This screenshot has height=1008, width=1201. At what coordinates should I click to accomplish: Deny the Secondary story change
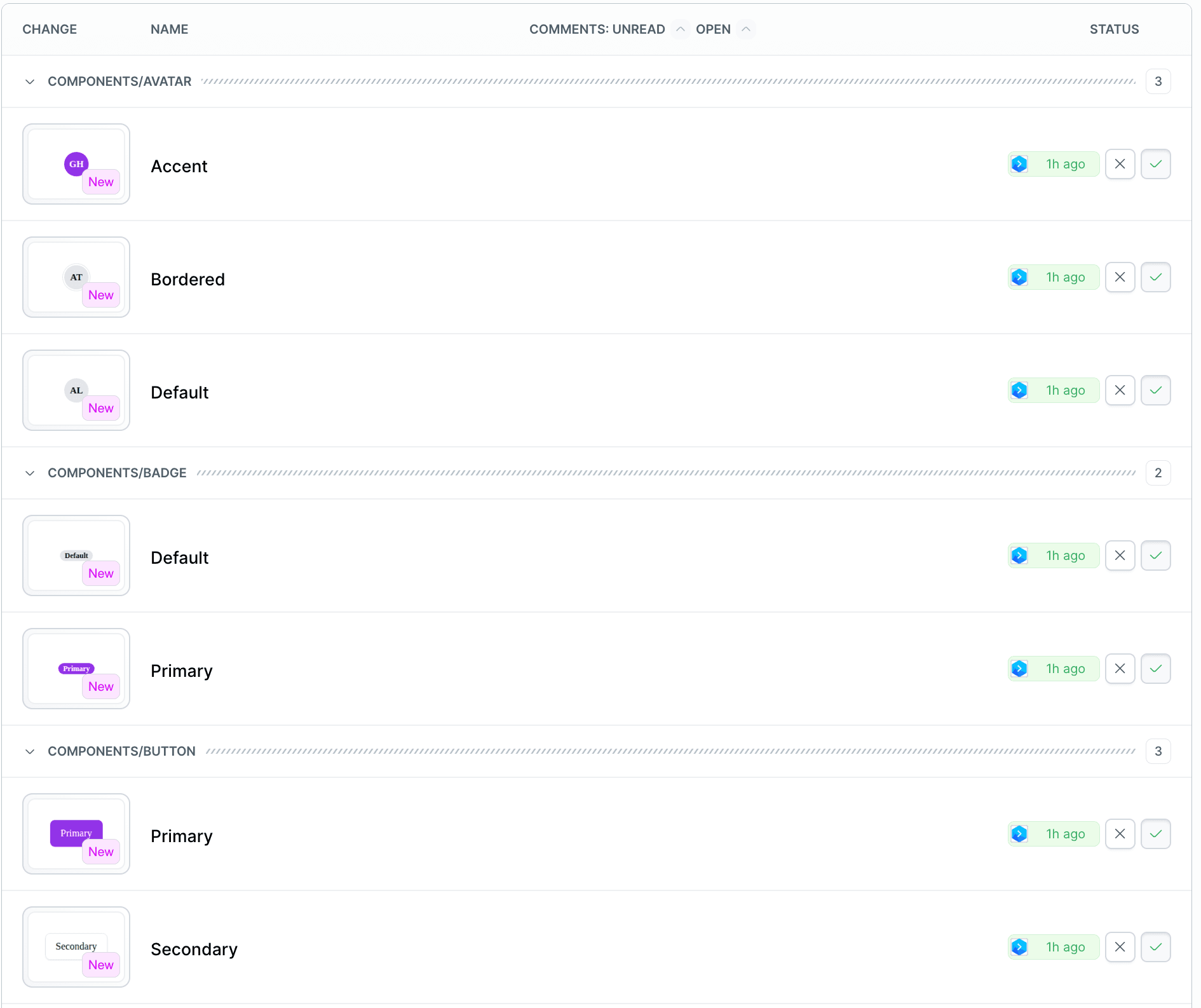click(x=1120, y=947)
